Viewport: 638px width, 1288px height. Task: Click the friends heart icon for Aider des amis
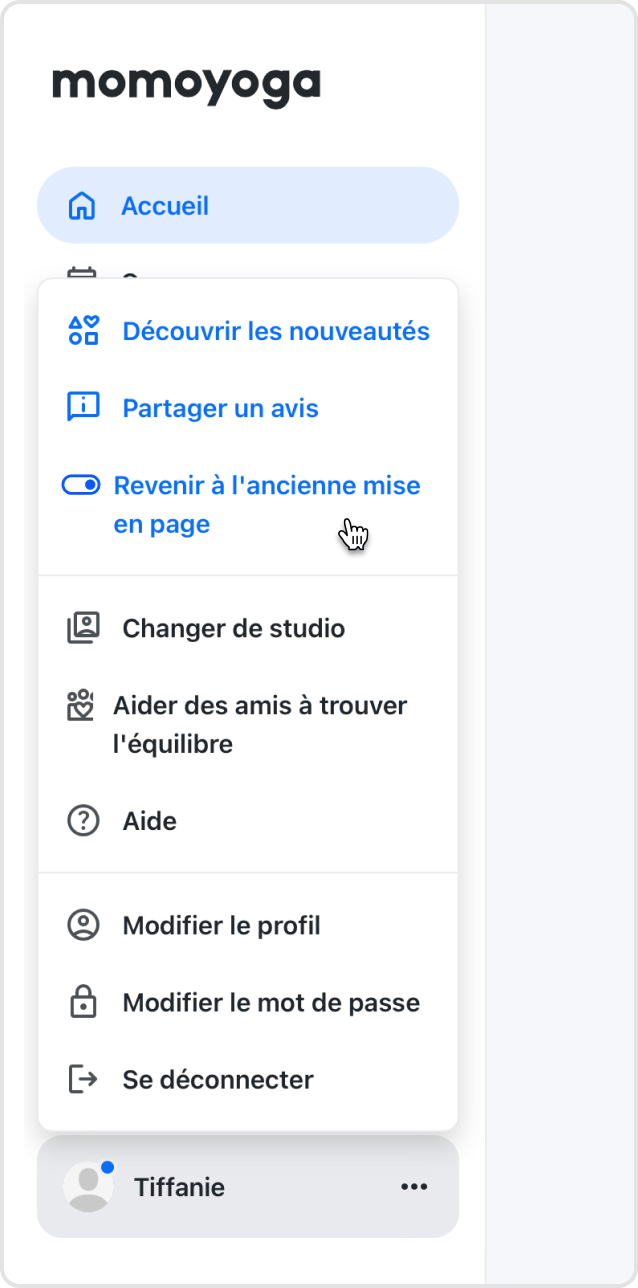(79, 705)
